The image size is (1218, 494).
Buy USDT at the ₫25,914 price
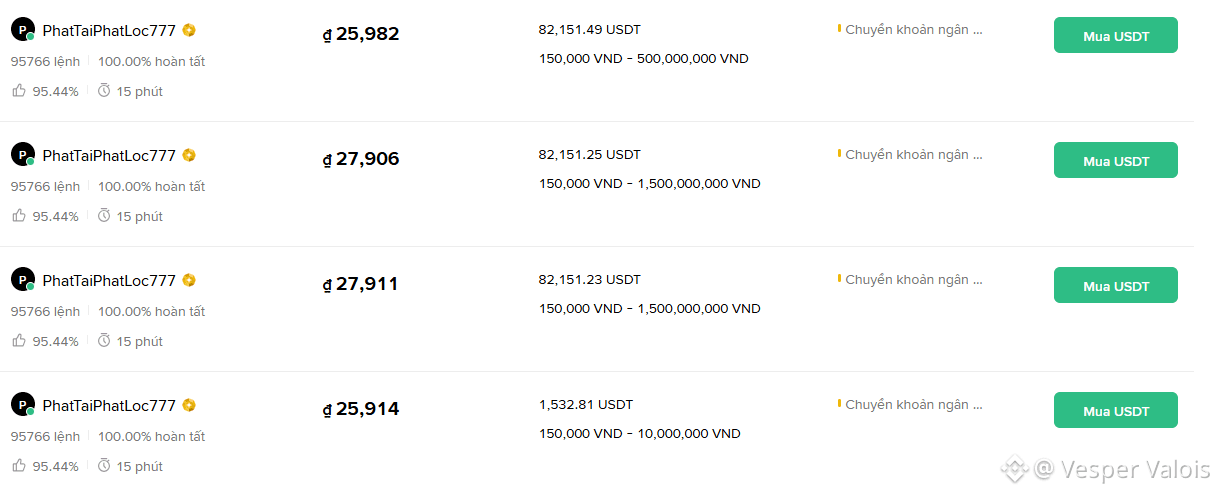pyautogui.click(x=1116, y=410)
